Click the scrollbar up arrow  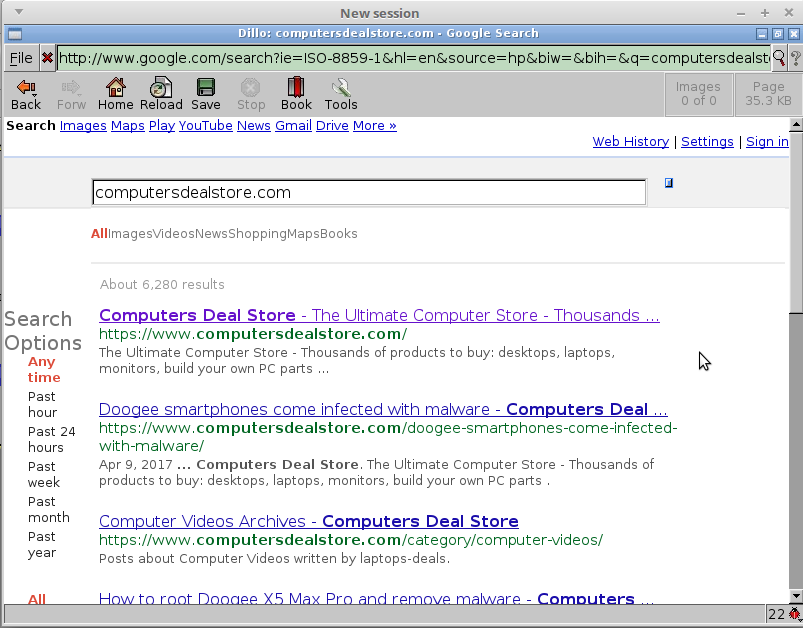pyautogui.click(x=796, y=124)
